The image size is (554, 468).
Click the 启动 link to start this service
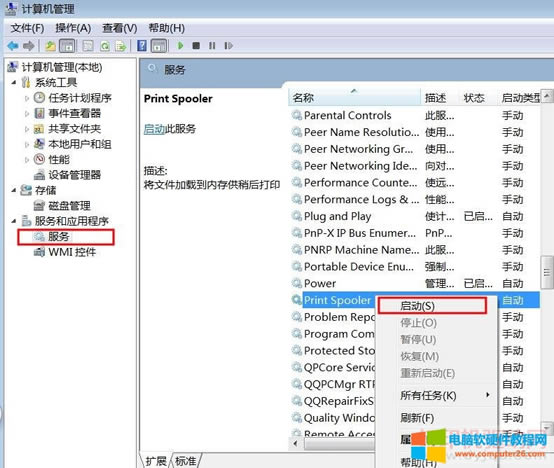click(154, 129)
